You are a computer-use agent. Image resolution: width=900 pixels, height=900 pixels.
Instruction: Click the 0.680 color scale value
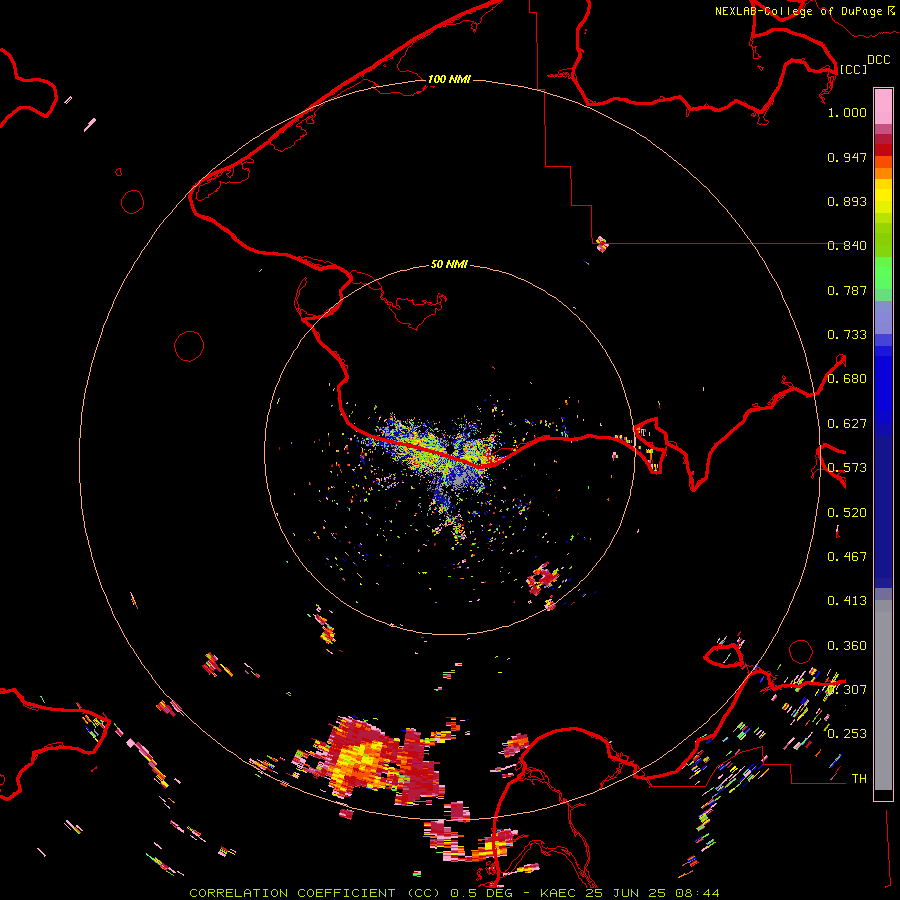847,379
